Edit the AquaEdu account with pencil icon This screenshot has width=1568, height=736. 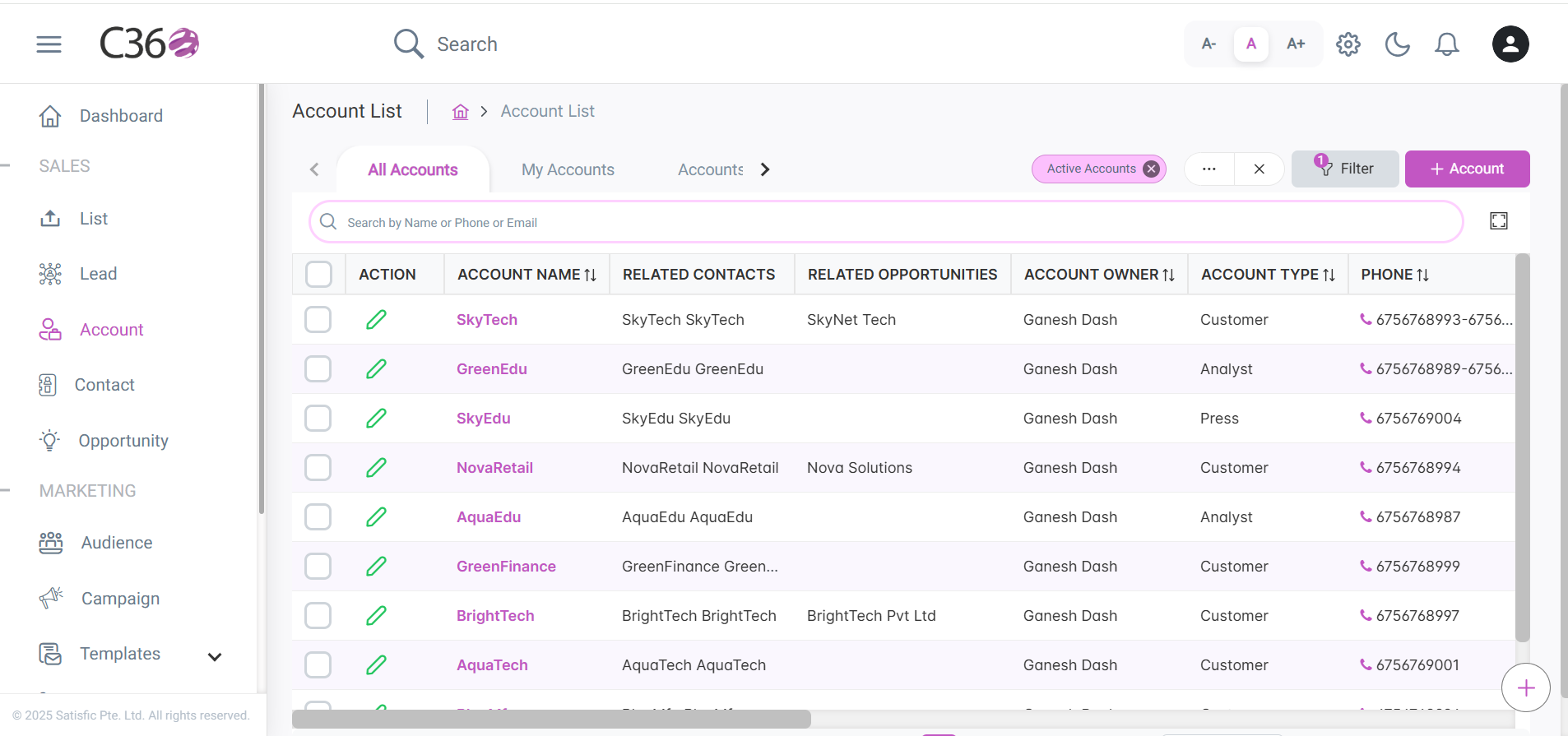(x=376, y=516)
